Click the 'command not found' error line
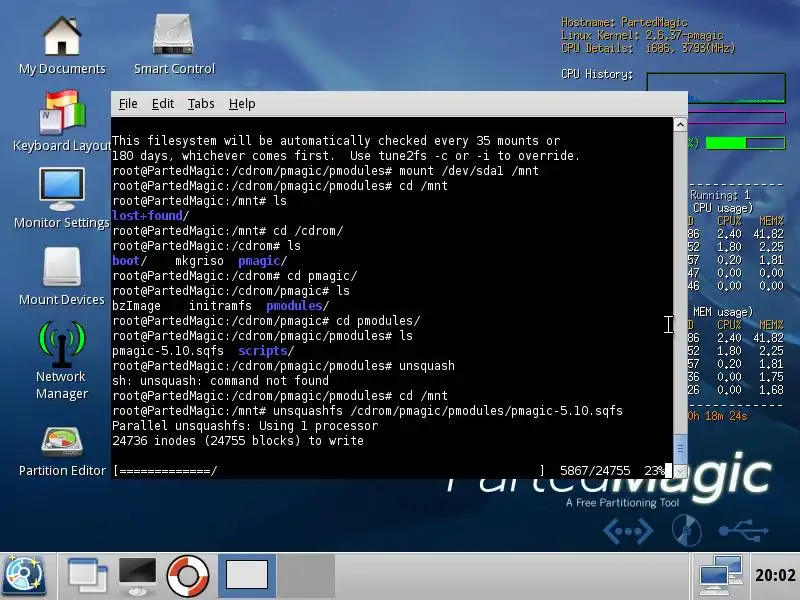The image size is (800, 600). [220, 381]
